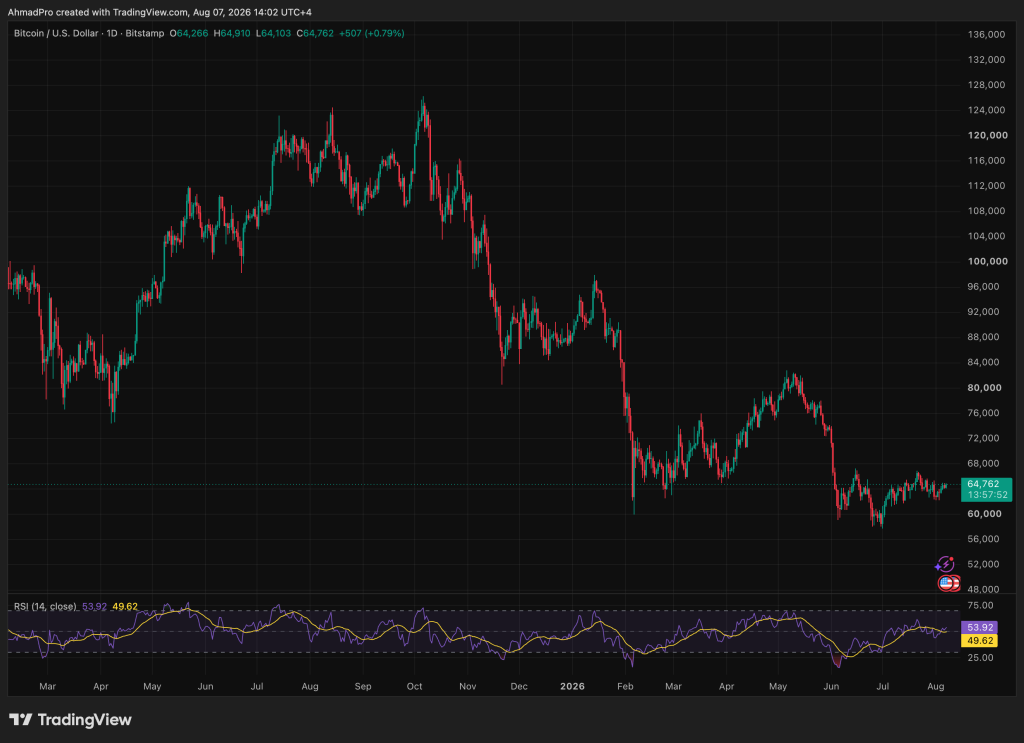
Task: Click the 92,000 price axis label
Action: click(x=983, y=311)
